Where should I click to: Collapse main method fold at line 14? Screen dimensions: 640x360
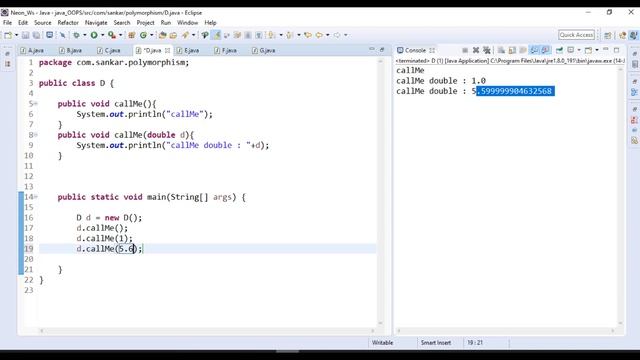pyautogui.click(x=36, y=197)
